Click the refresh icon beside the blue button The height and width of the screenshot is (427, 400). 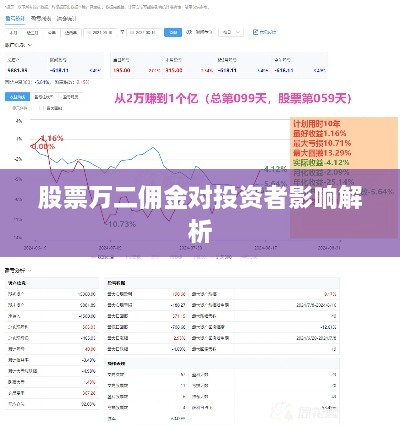[x=189, y=32]
